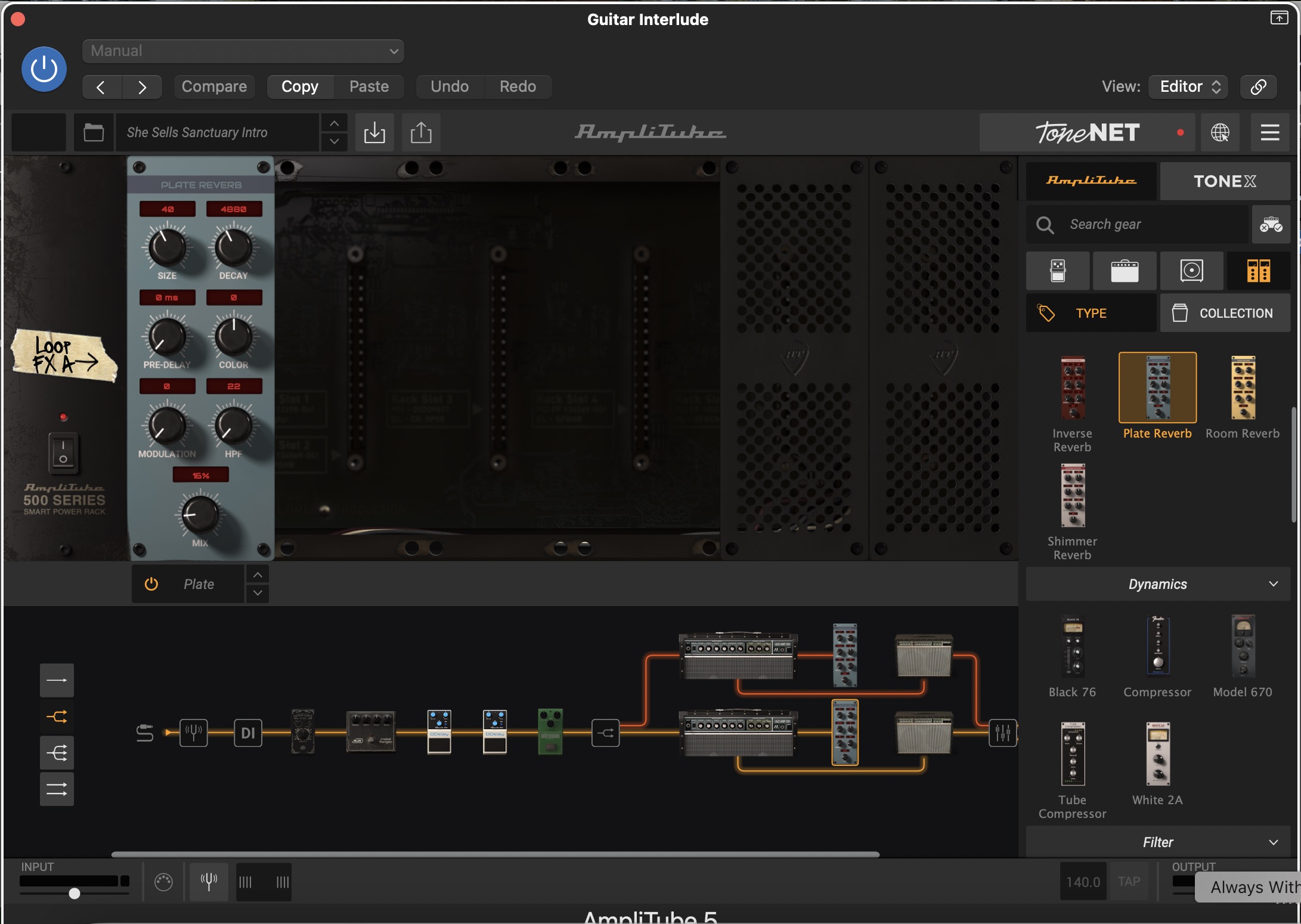Switch to the COLLECTION tab

click(x=1225, y=313)
